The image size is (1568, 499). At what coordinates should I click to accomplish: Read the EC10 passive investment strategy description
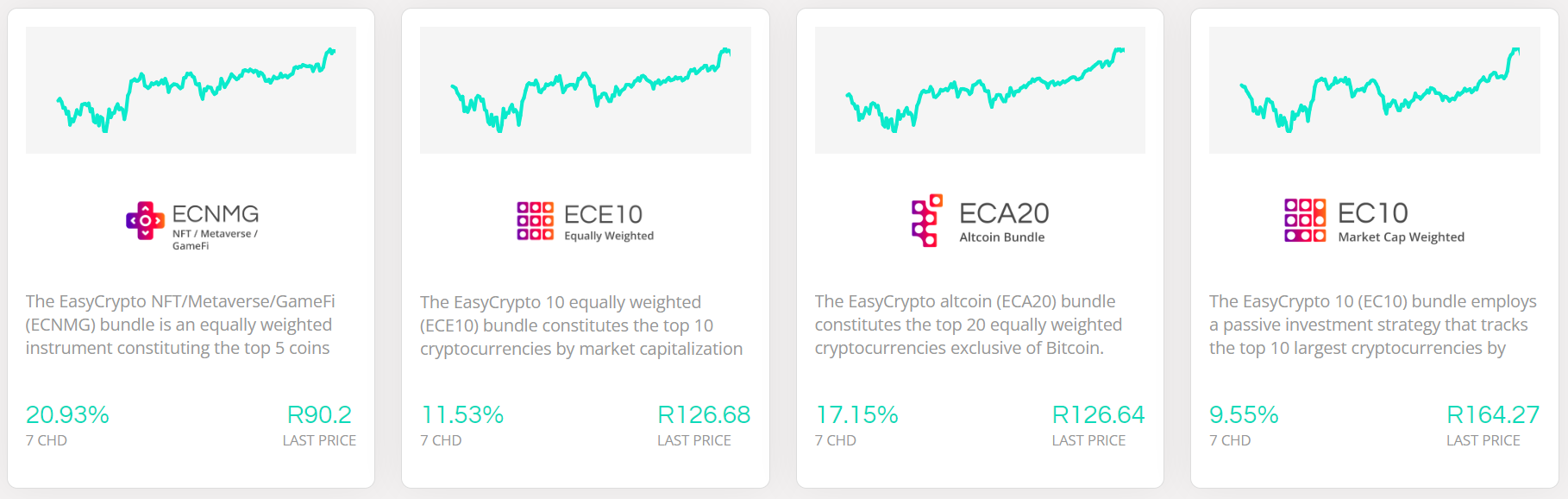click(1372, 325)
